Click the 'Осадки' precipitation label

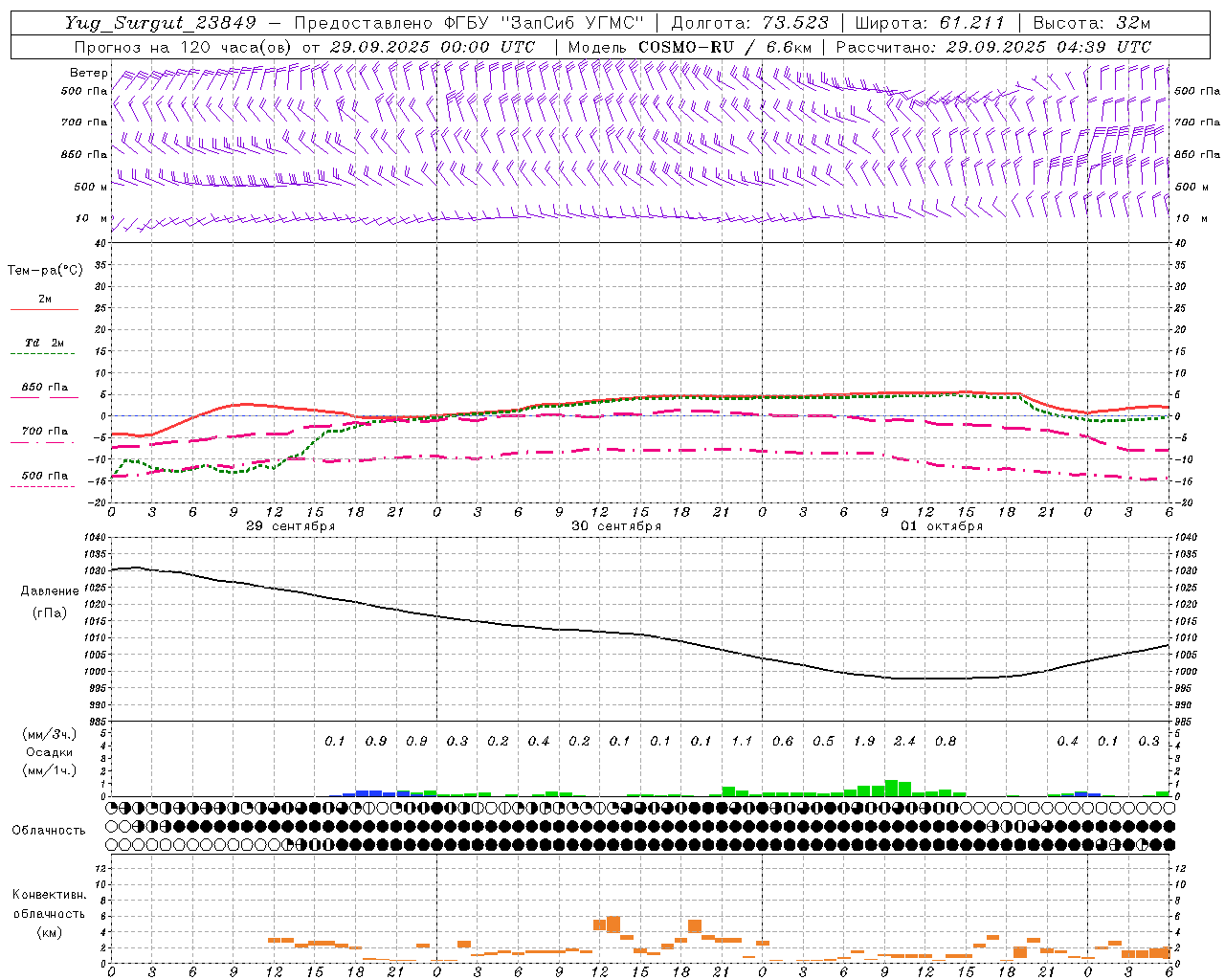(x=49, y=752)
